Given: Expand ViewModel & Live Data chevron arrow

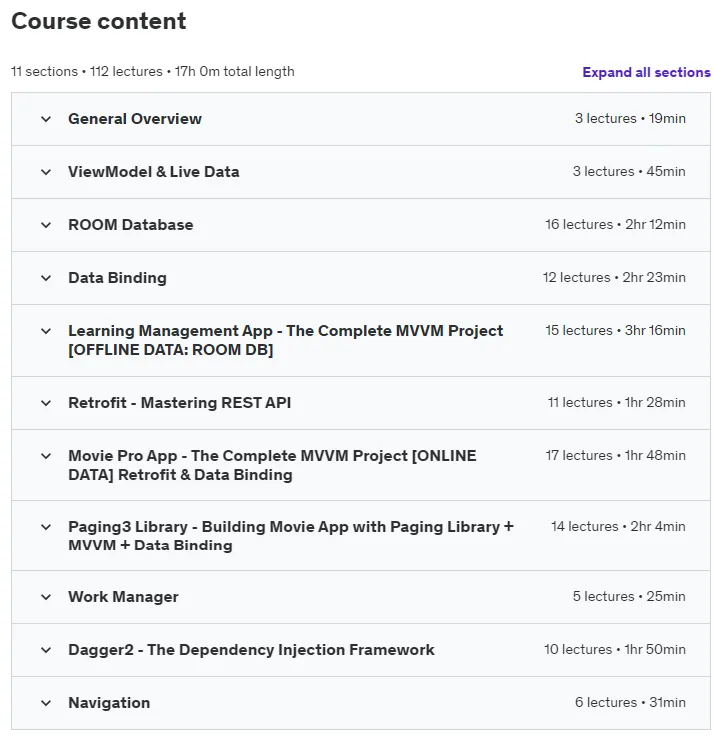Looking at the screenshot, I should pyautogui.click(x=46, y=172).
